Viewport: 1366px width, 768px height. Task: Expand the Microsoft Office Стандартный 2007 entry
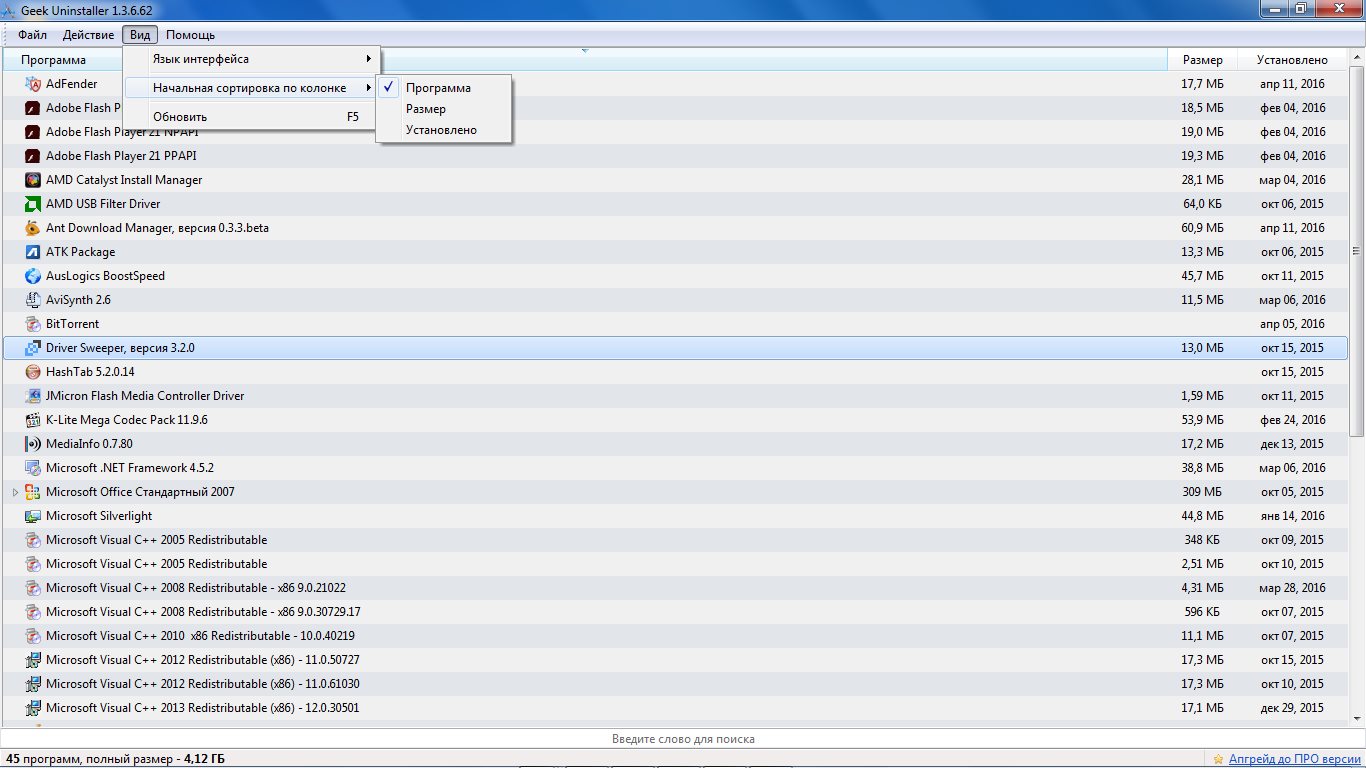point(15,492)
